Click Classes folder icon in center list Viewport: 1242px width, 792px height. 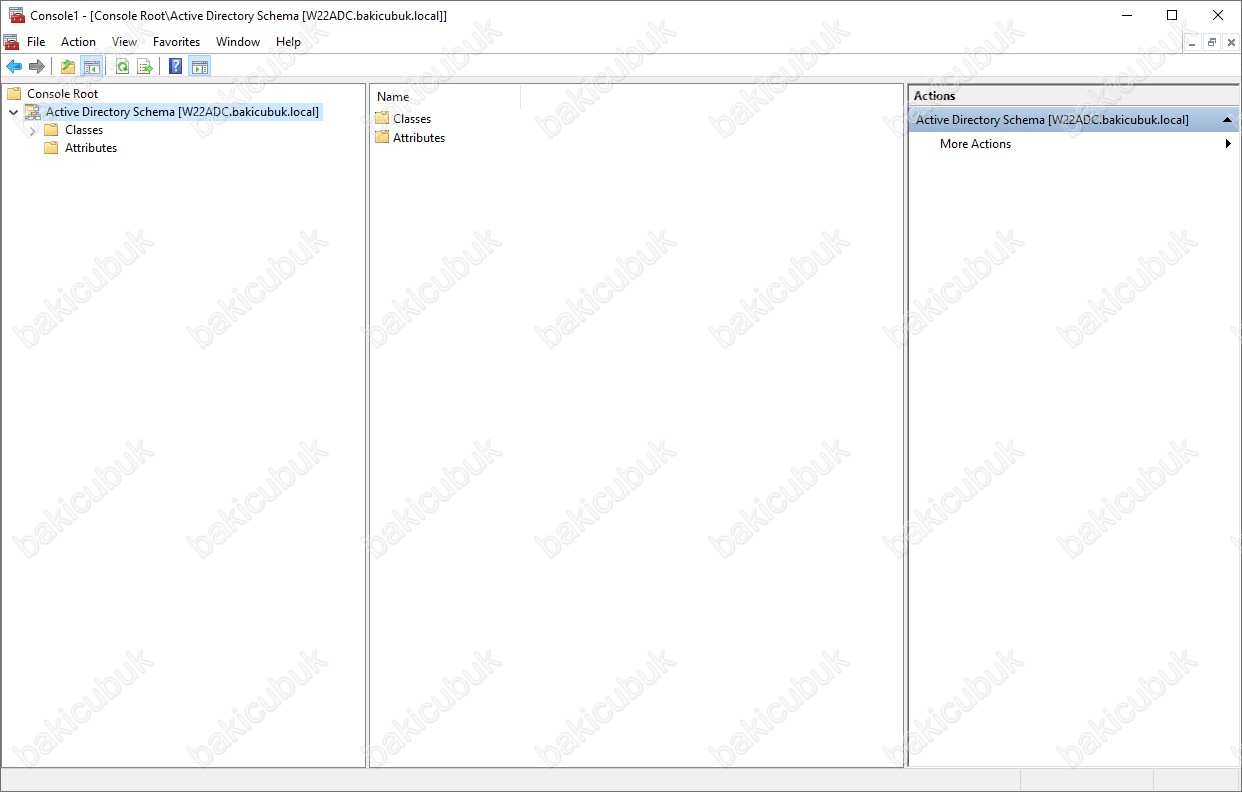click(382, 118)
